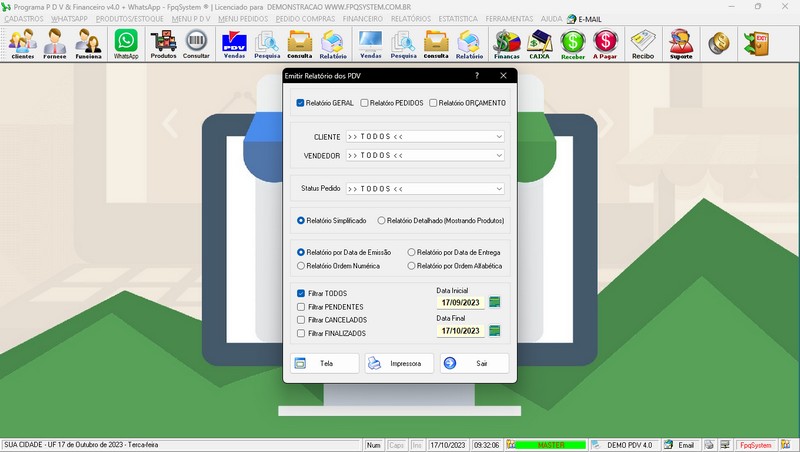Click the CAIXA cash register icon

click(540, 44)
